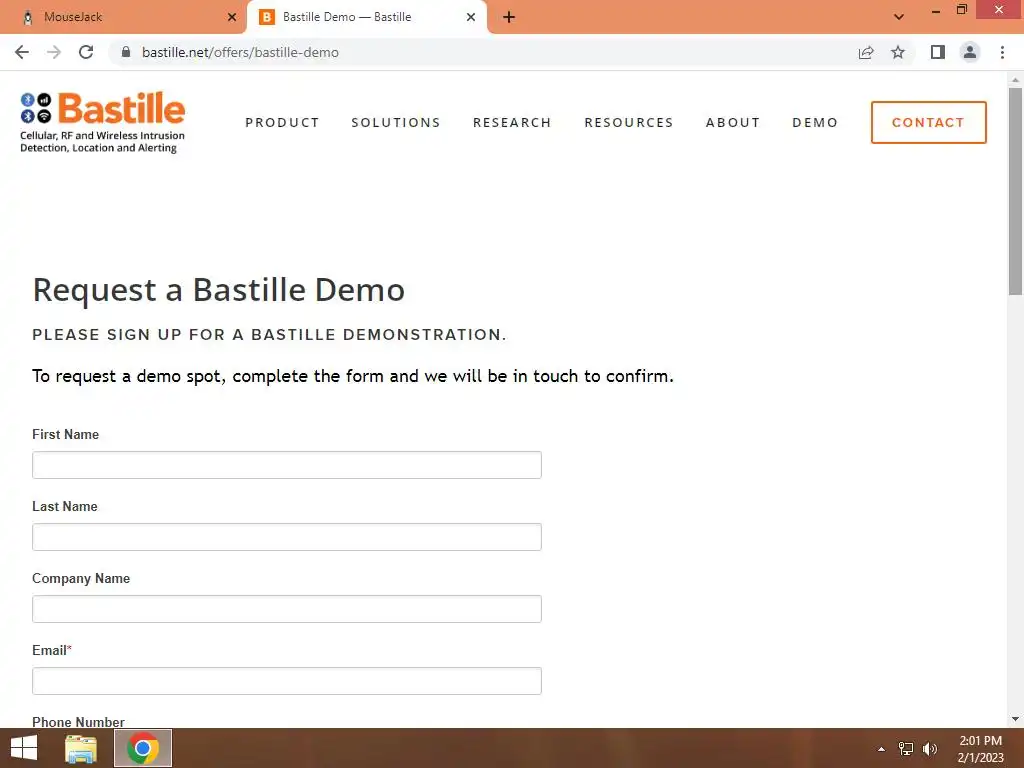The height and width of the screenshot is (768, 1024).
Task: Click the scrollbar up arrow
Action: tap(1015, 80)
